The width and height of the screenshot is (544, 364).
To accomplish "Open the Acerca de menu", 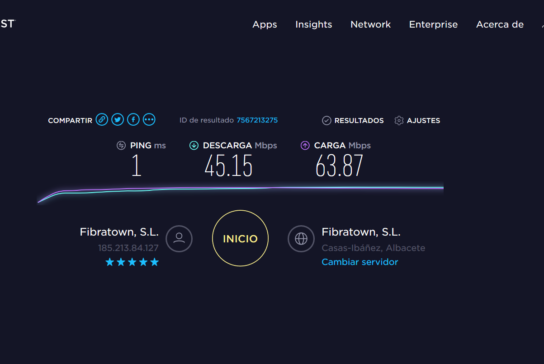I will (500, 25).
